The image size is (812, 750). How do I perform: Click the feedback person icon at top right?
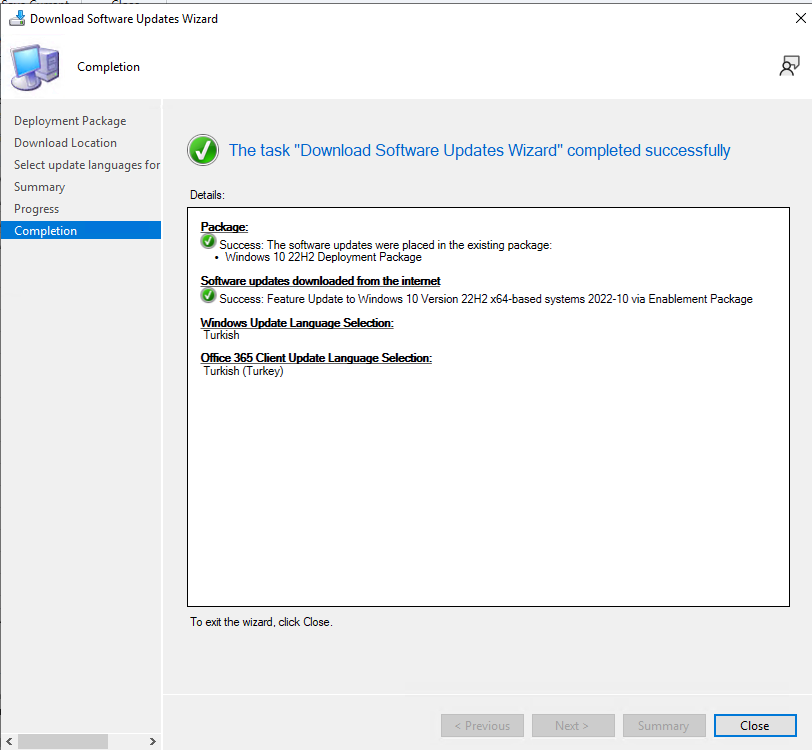pyautogui.click(x=789, y=66)
